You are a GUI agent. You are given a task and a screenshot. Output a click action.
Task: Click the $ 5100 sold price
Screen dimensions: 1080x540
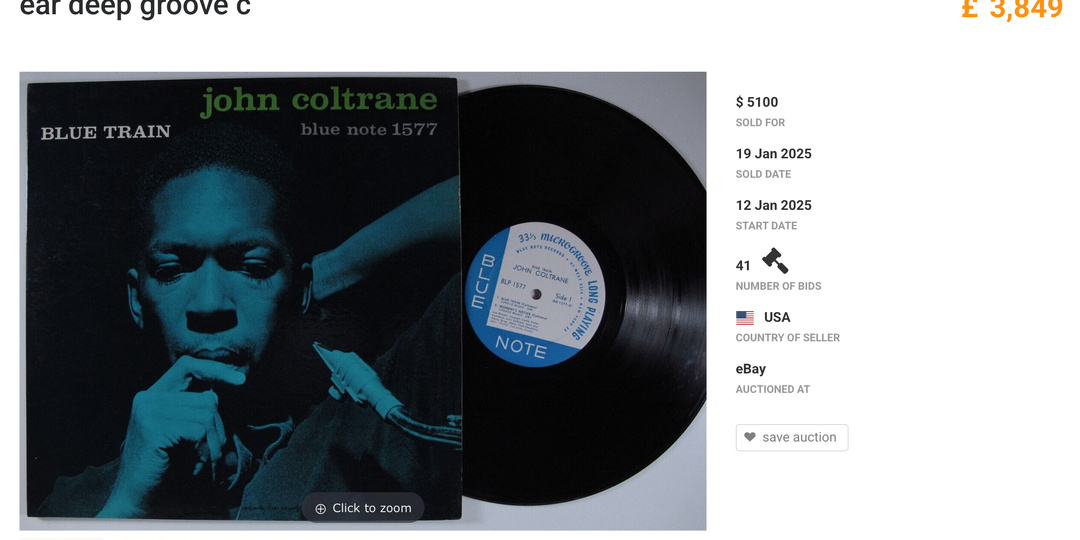point(757,102)
